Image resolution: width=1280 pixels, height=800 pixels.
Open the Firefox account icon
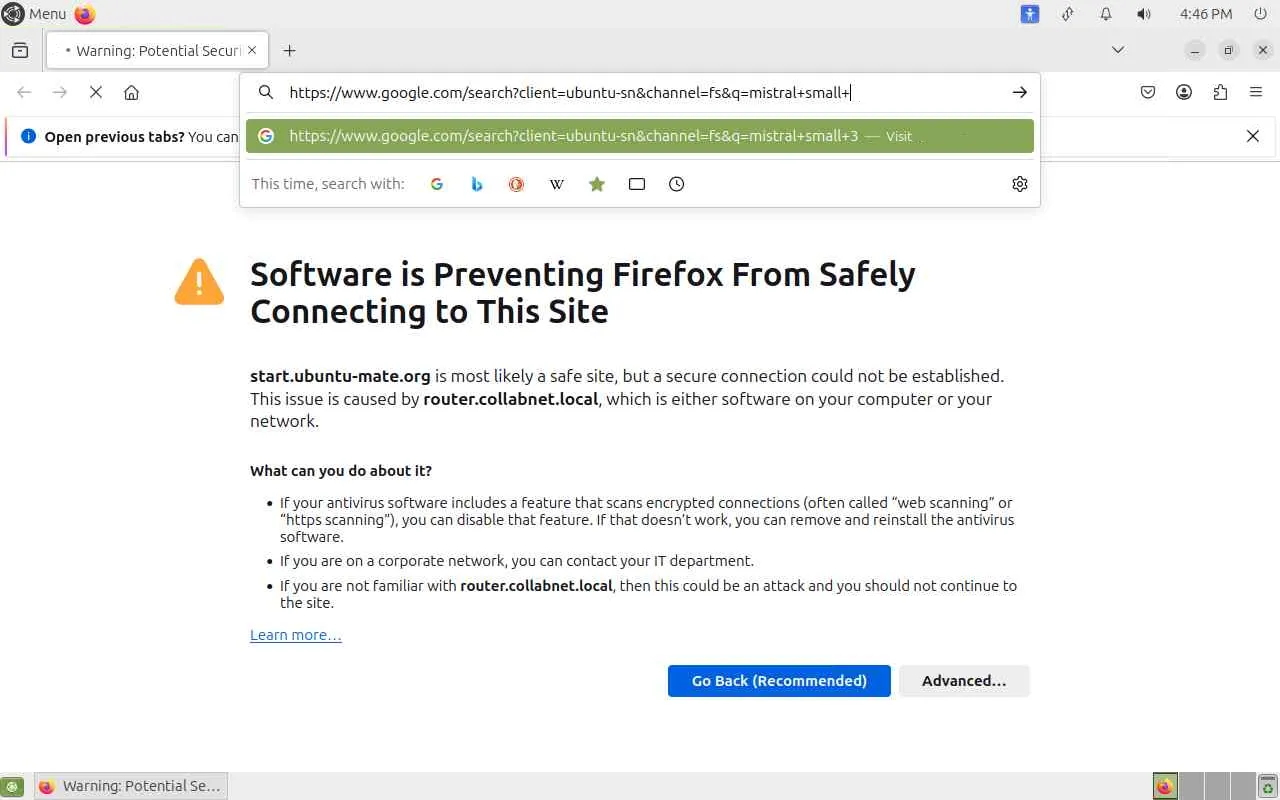(x=1184, y=92)
